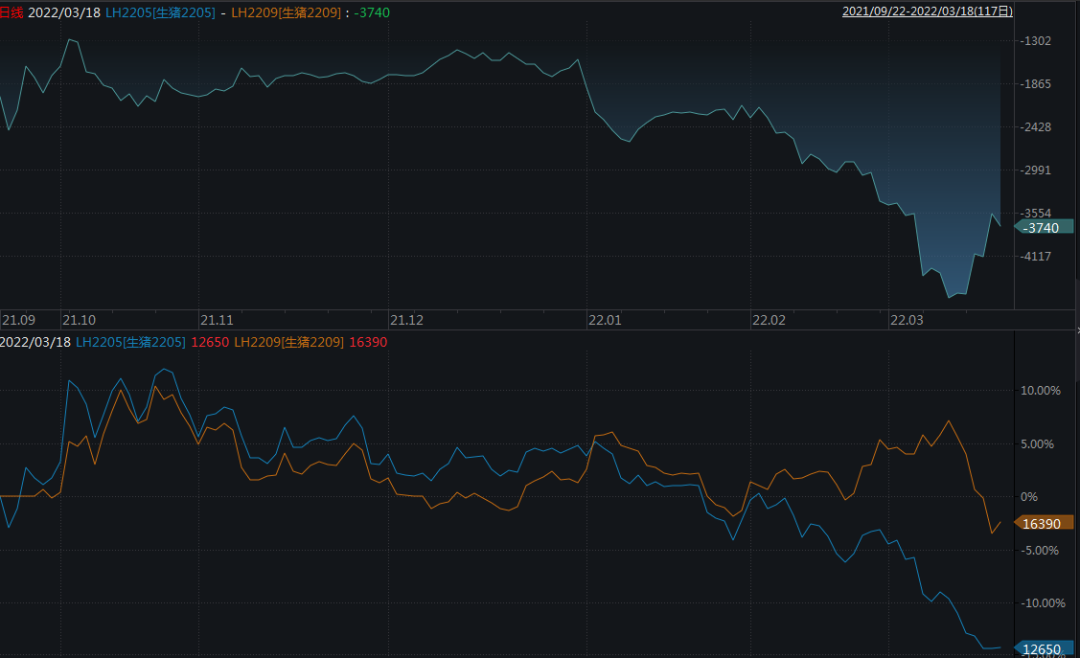Click the 2022/03/18 date beside 日线

[x=64, y=12]
